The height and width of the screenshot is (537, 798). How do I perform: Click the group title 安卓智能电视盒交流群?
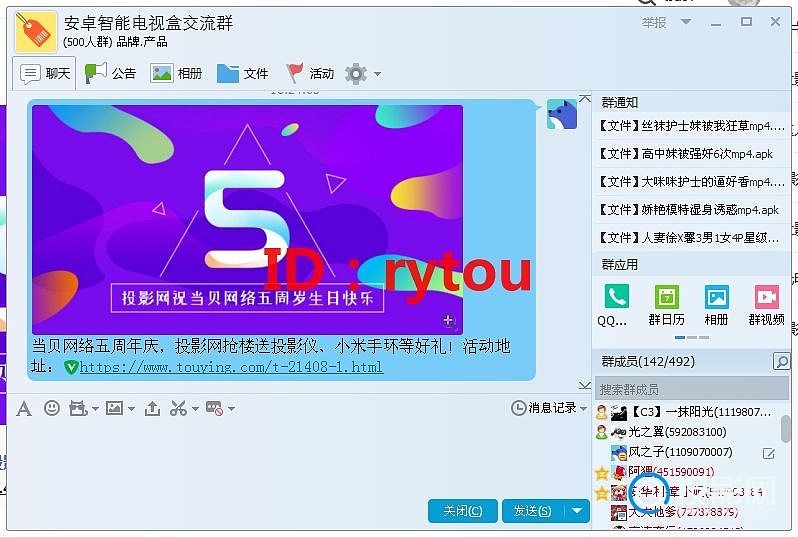148,23
